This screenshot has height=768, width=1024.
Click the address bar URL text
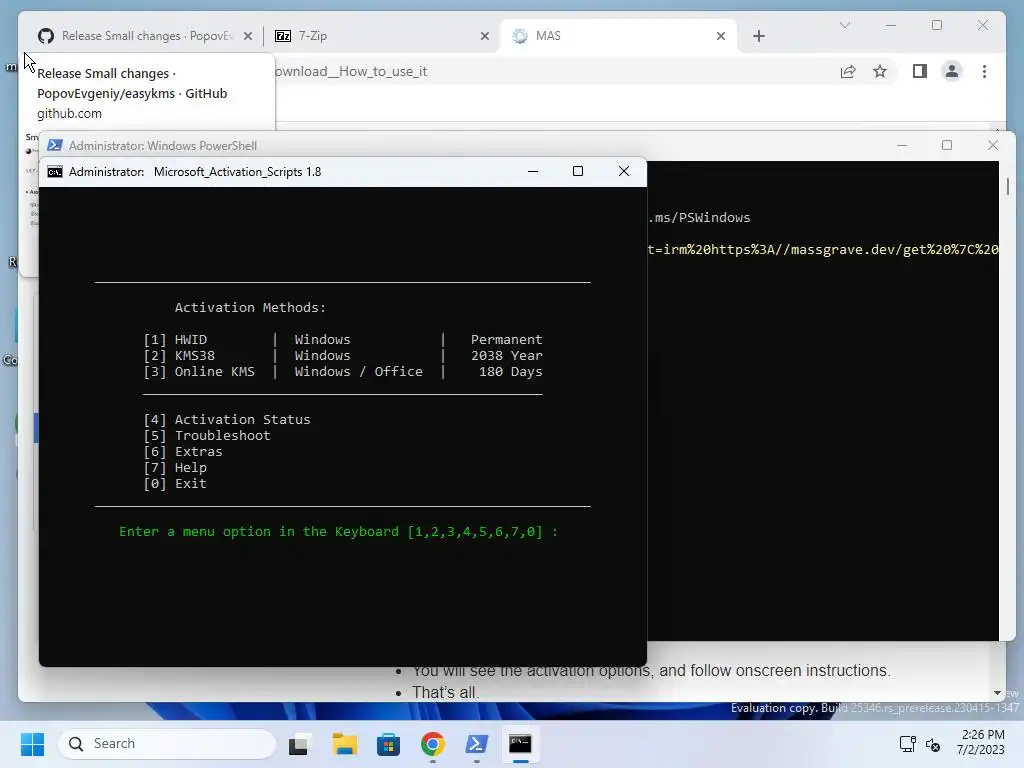coord(351,71)
